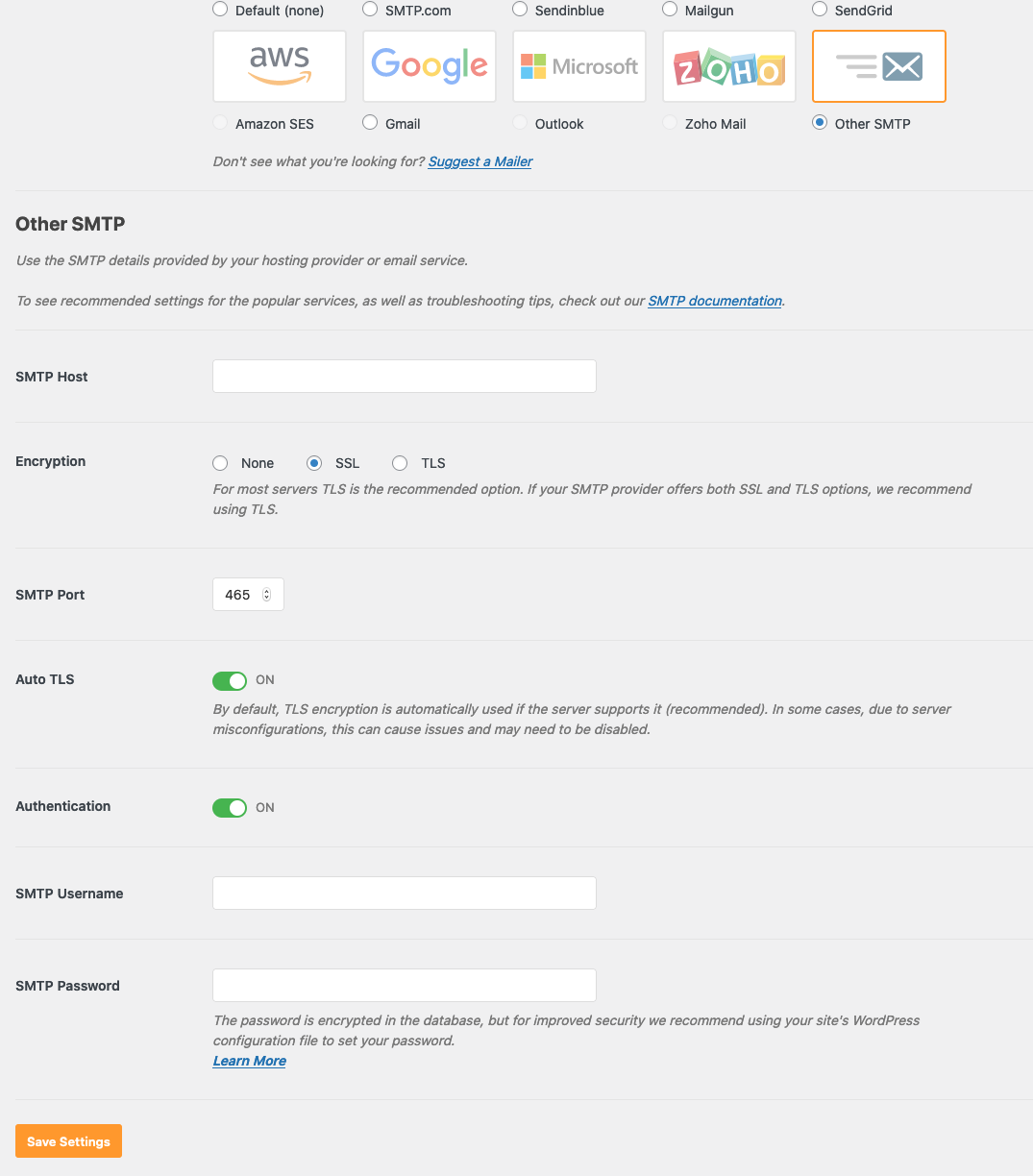Disable the Auto TLS switch
This screenshot has width=1033, height=1176.
[x=230, y=680]
